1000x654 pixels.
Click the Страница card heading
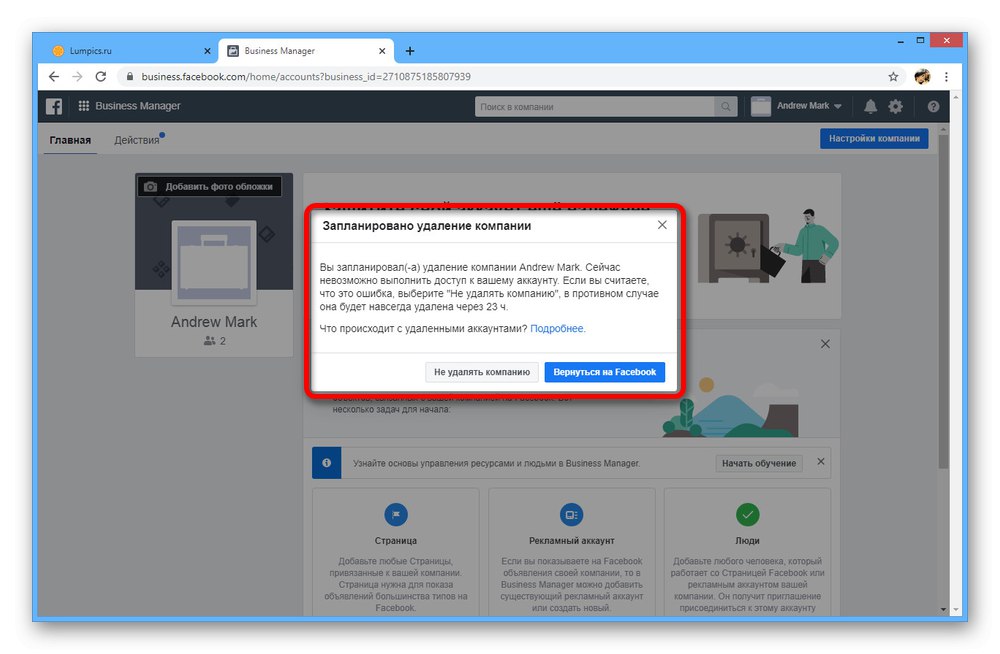point(396,540)
